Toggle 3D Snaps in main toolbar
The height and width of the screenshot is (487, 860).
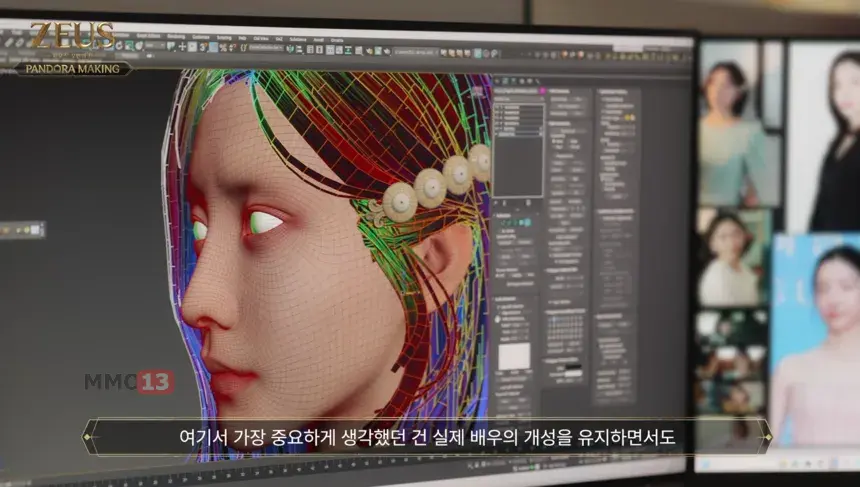[x=203, y=47]
